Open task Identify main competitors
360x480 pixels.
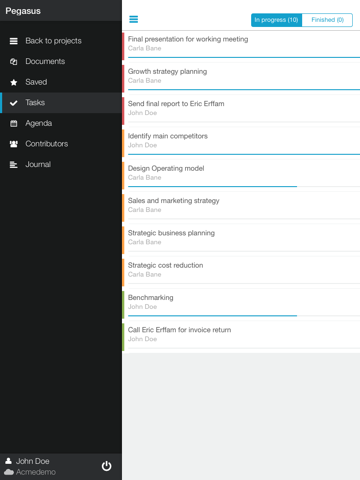tap(241, 143)
